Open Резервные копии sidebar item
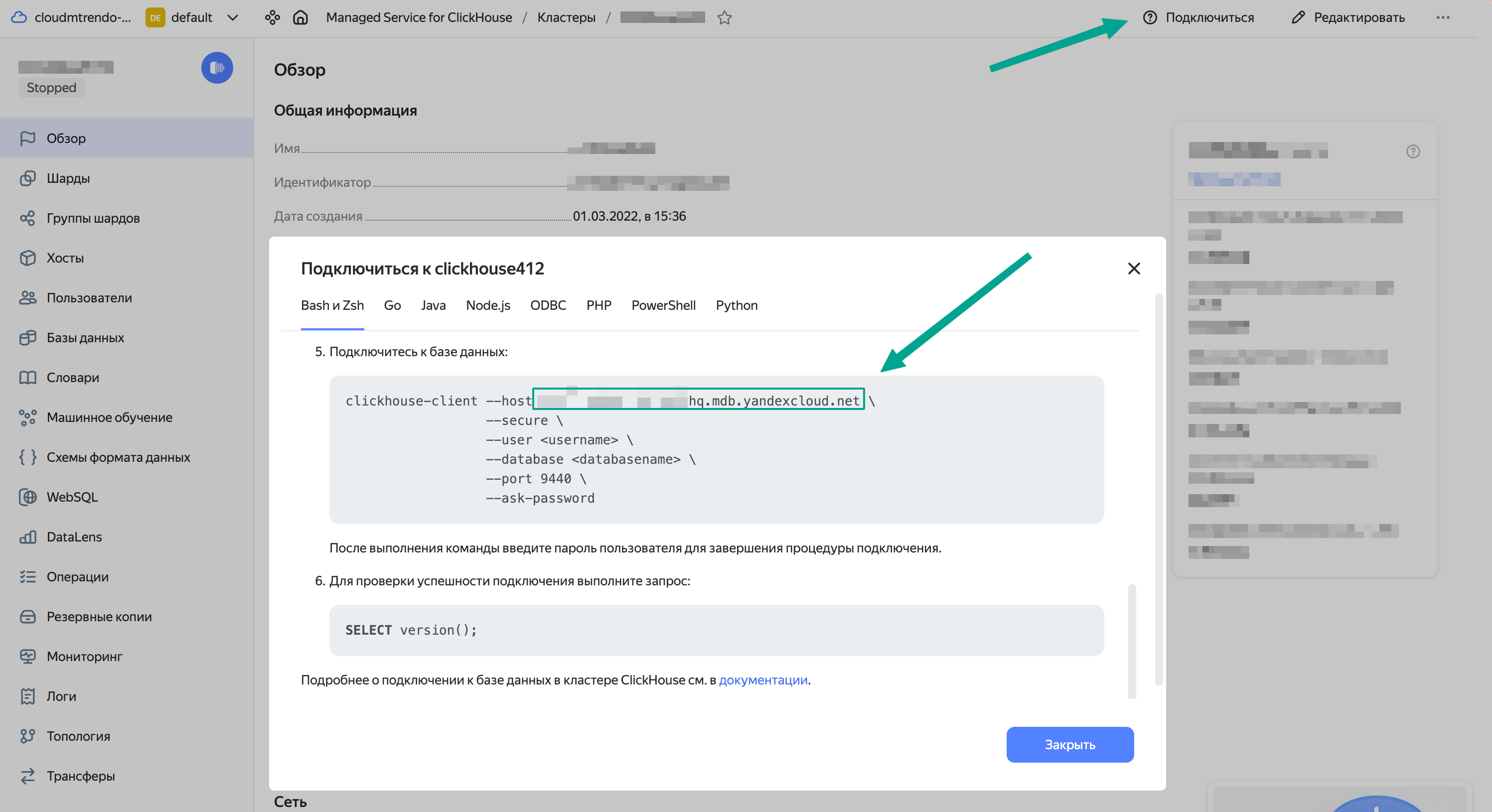 [99, 616]
